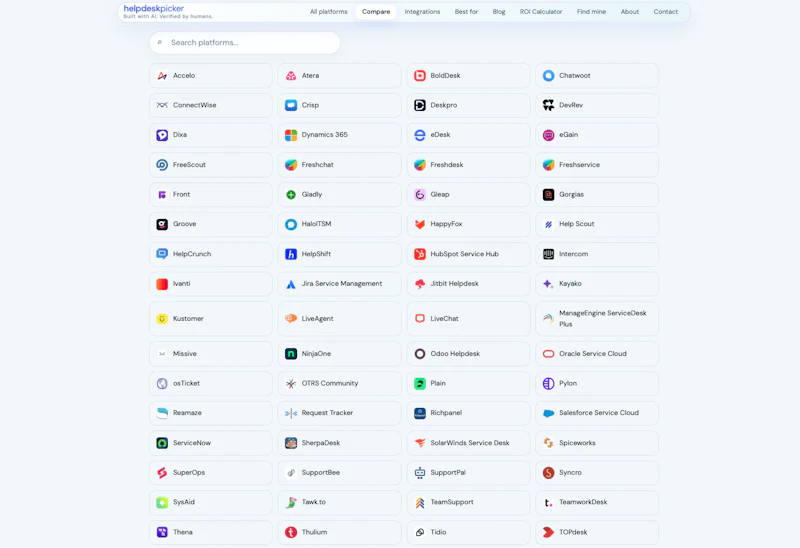Select the TeamworkDesk platform card

(597, 502)
